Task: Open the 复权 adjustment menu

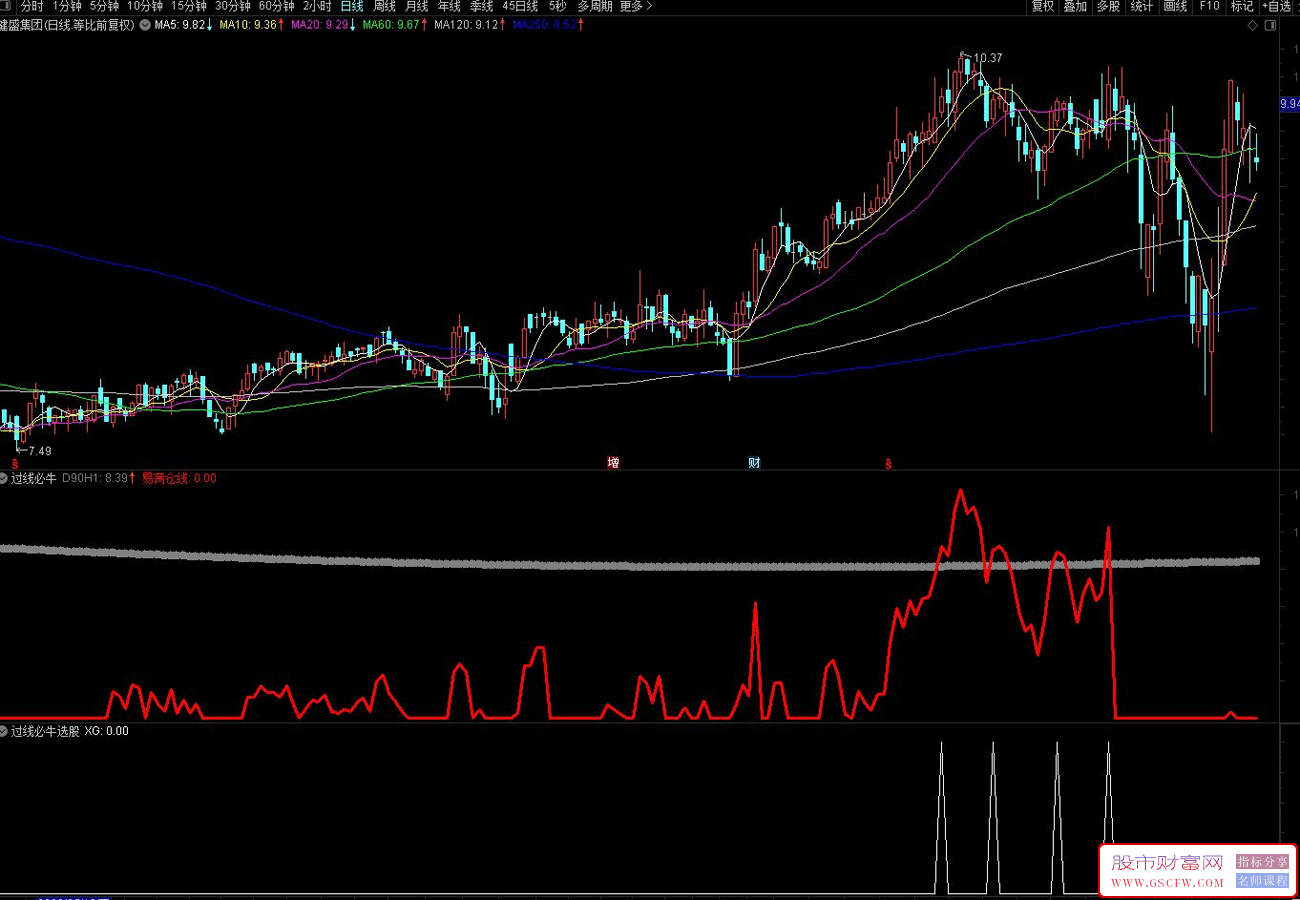Action: (1043, 6)
